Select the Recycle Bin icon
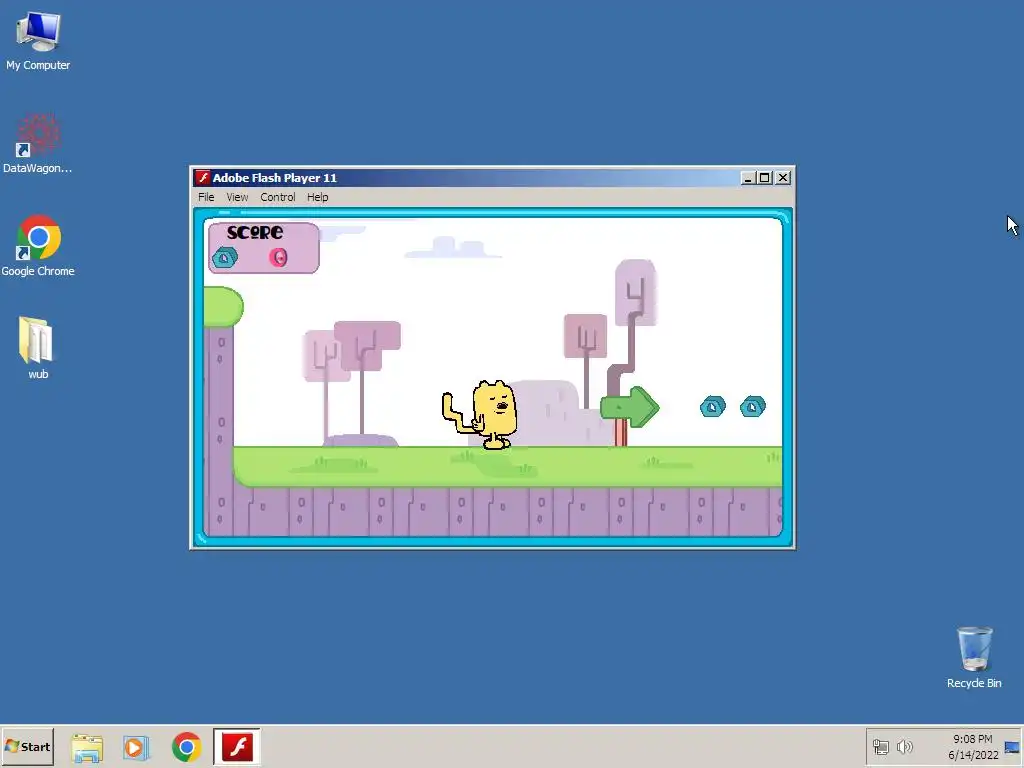1024x768 pixels. [x=974, y=657]
